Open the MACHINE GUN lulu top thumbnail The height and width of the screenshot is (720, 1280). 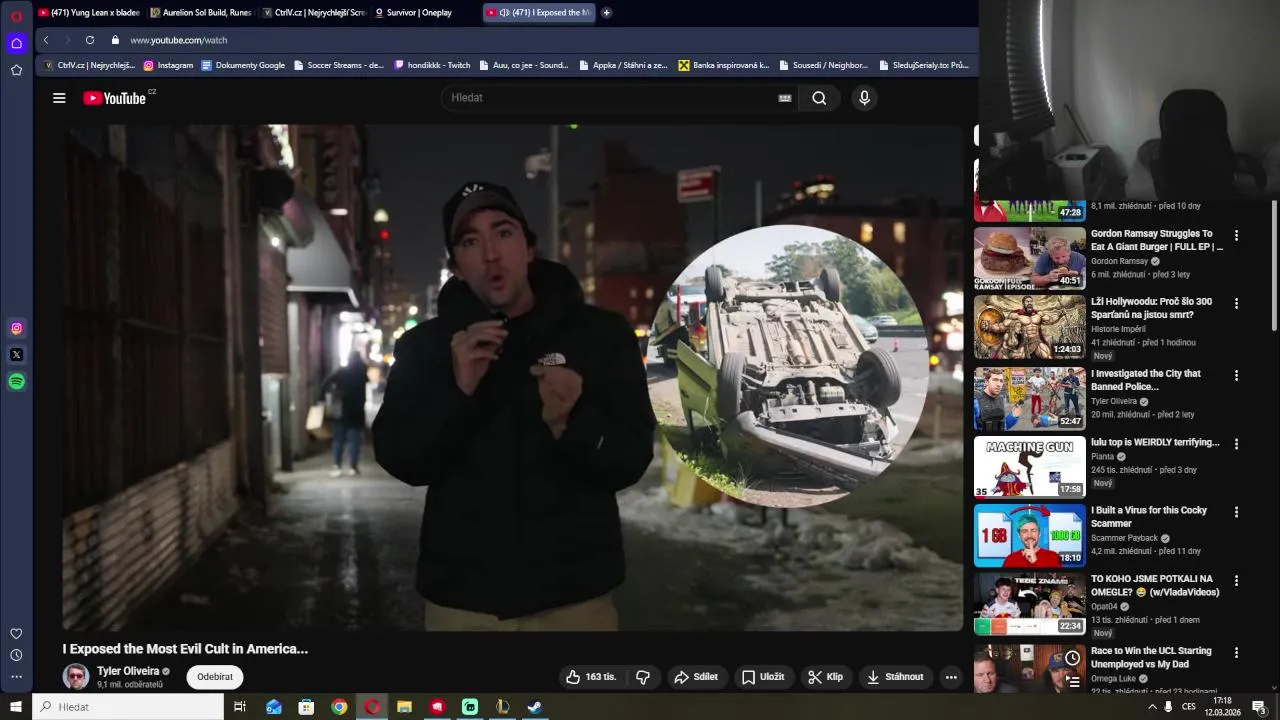[x=1029, y=467]
